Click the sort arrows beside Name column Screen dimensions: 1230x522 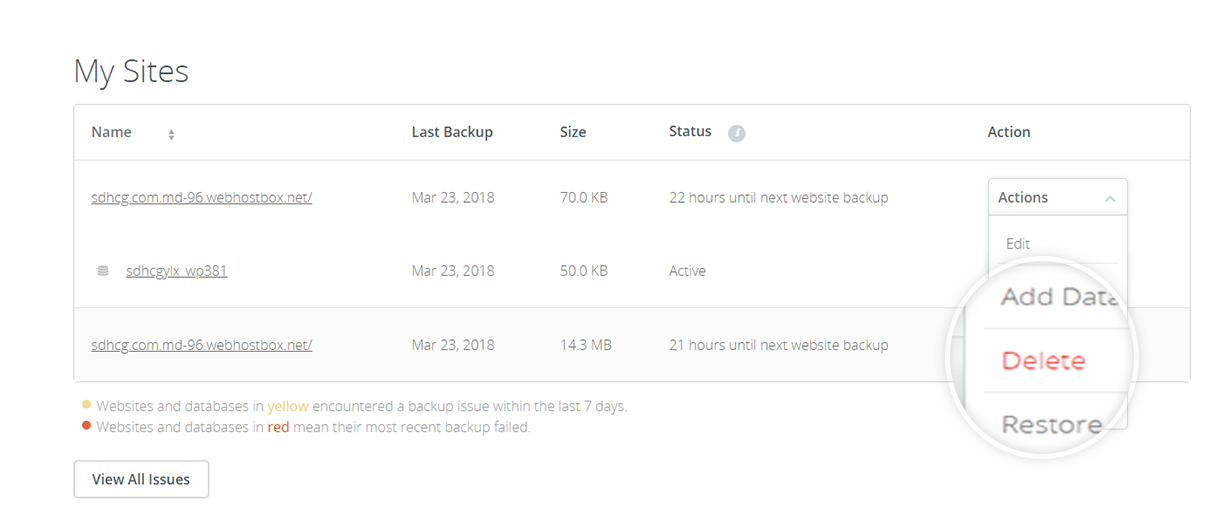point(171,134)
